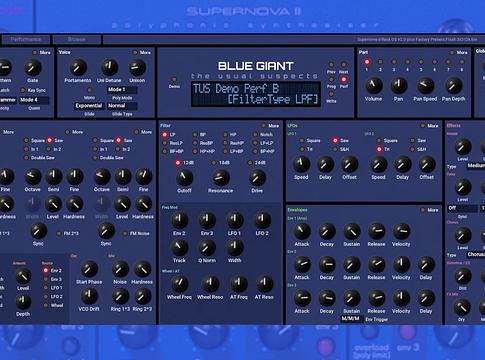The height and width of the screenshot is (360, 485).
Task: Select the ResLP filter type
Action: click(165, 143)
